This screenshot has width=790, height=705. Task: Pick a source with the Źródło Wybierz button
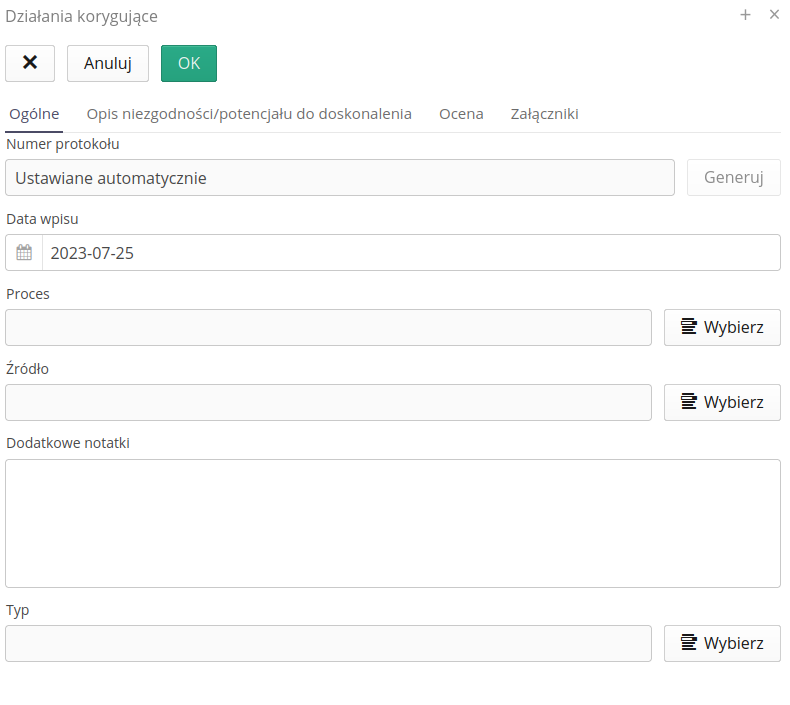pyautogui.click(x=722, y=402)
